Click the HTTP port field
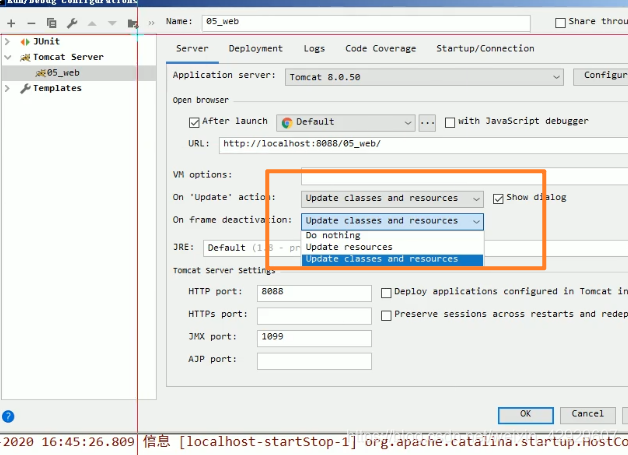 (314, 293)
